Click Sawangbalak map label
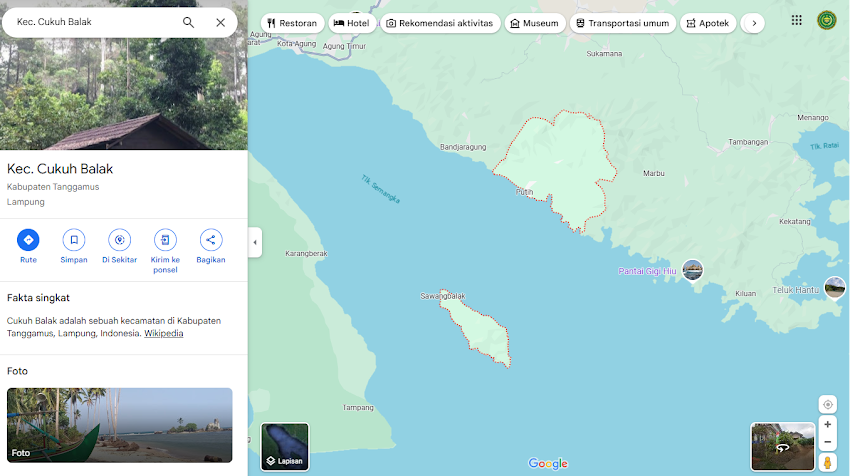Image resolution: width=850 pixels, height=476 pixels. [x=443, y=296]
